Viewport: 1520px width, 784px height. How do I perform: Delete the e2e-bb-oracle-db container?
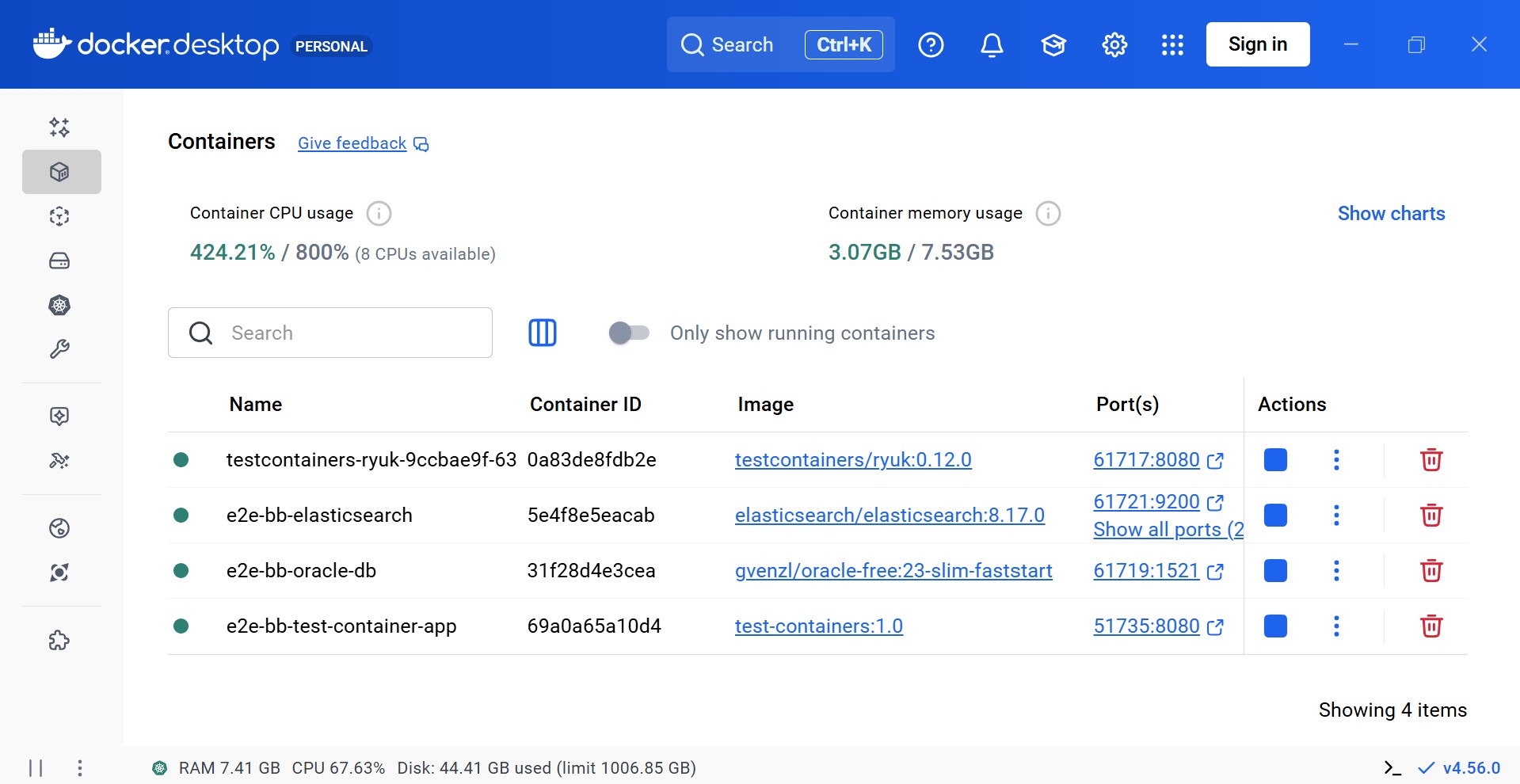tap(1431, 570)
